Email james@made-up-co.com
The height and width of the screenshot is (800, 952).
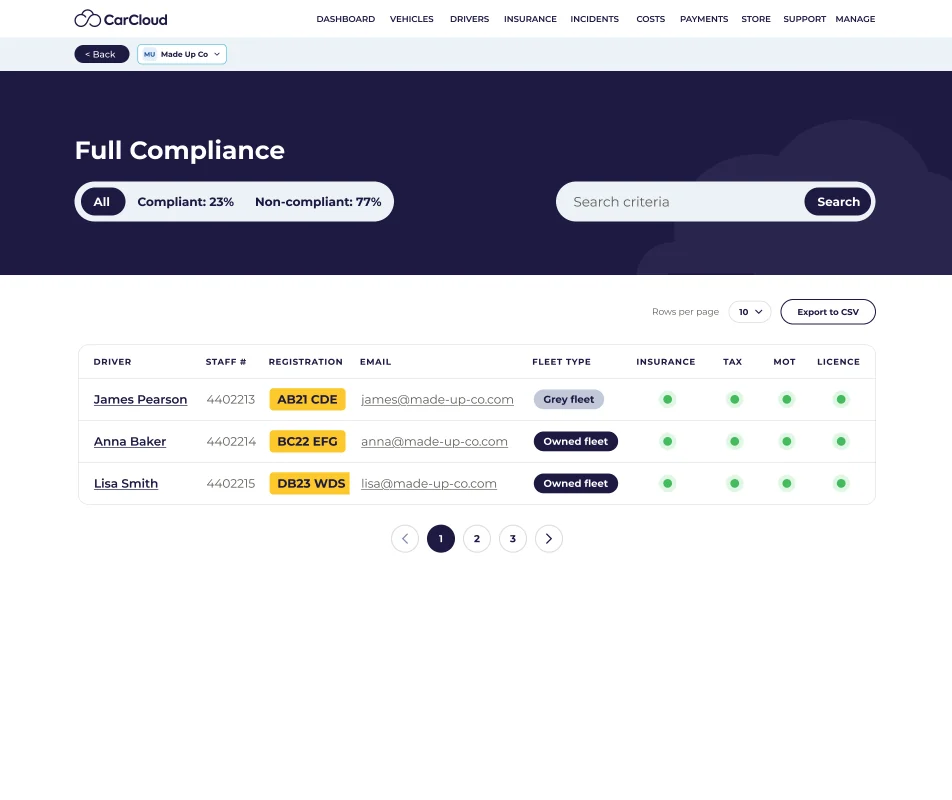(x=437, y=399)
